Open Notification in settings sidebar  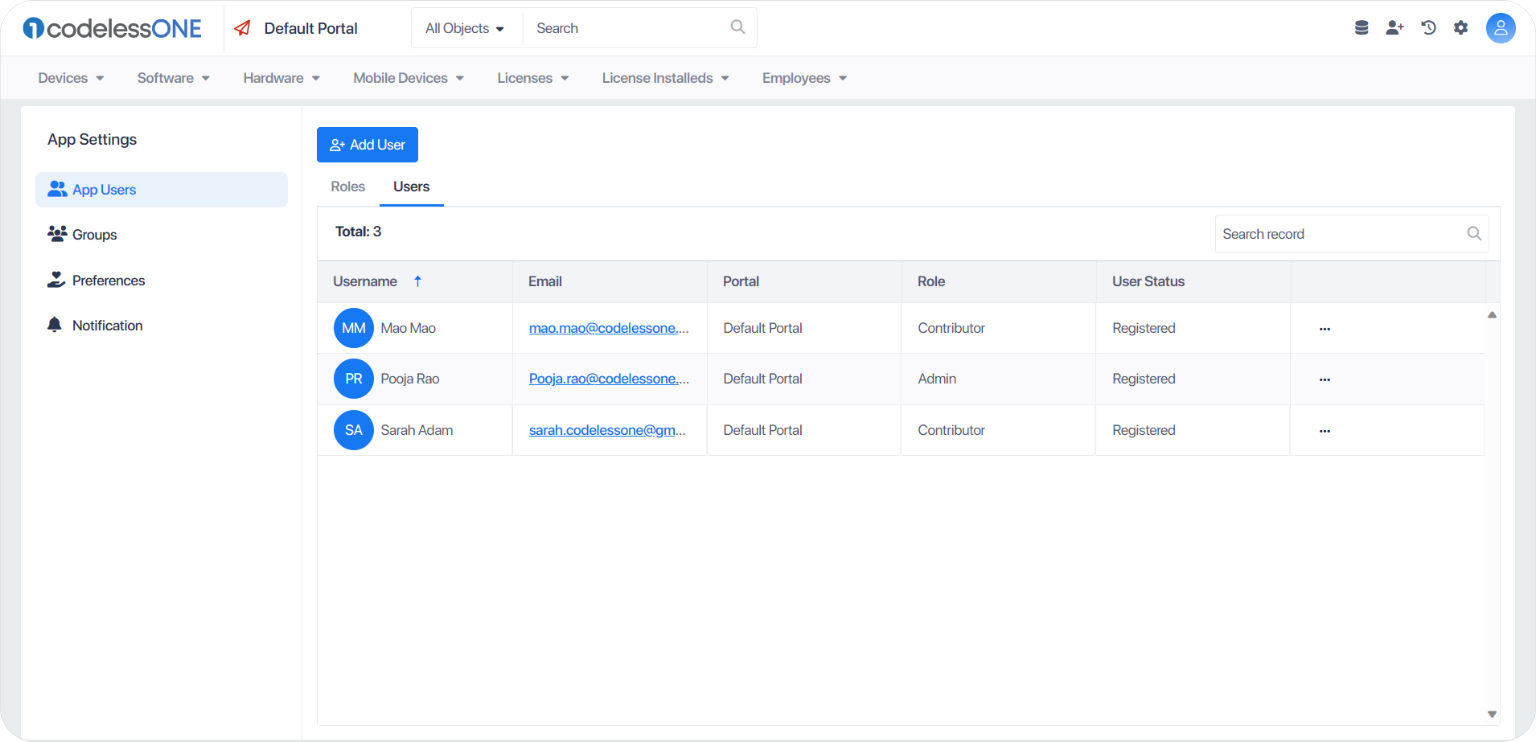point(161,326)
